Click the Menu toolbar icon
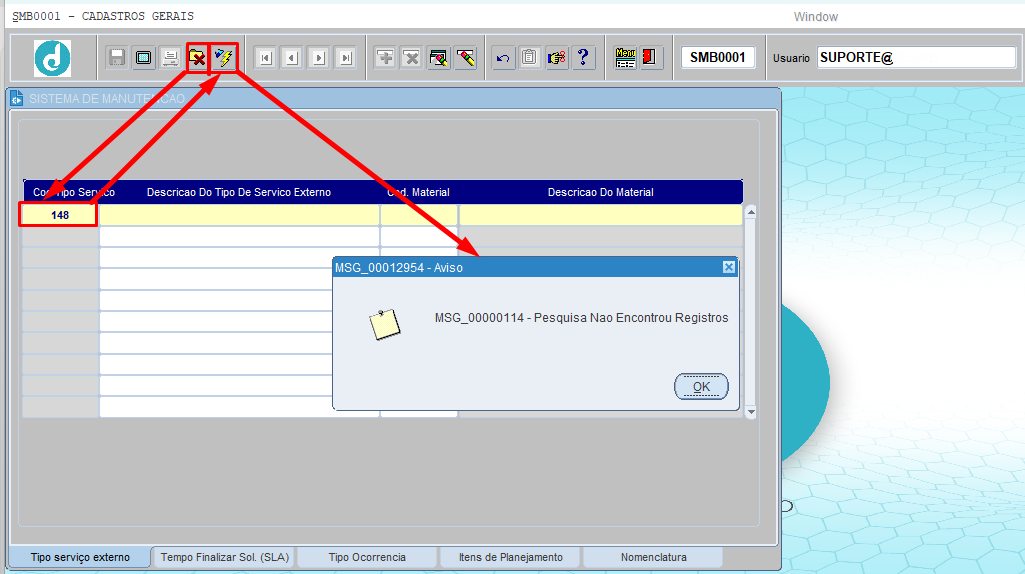The width and height of the screenshot is (1025, 574). [x=626, y=58]
